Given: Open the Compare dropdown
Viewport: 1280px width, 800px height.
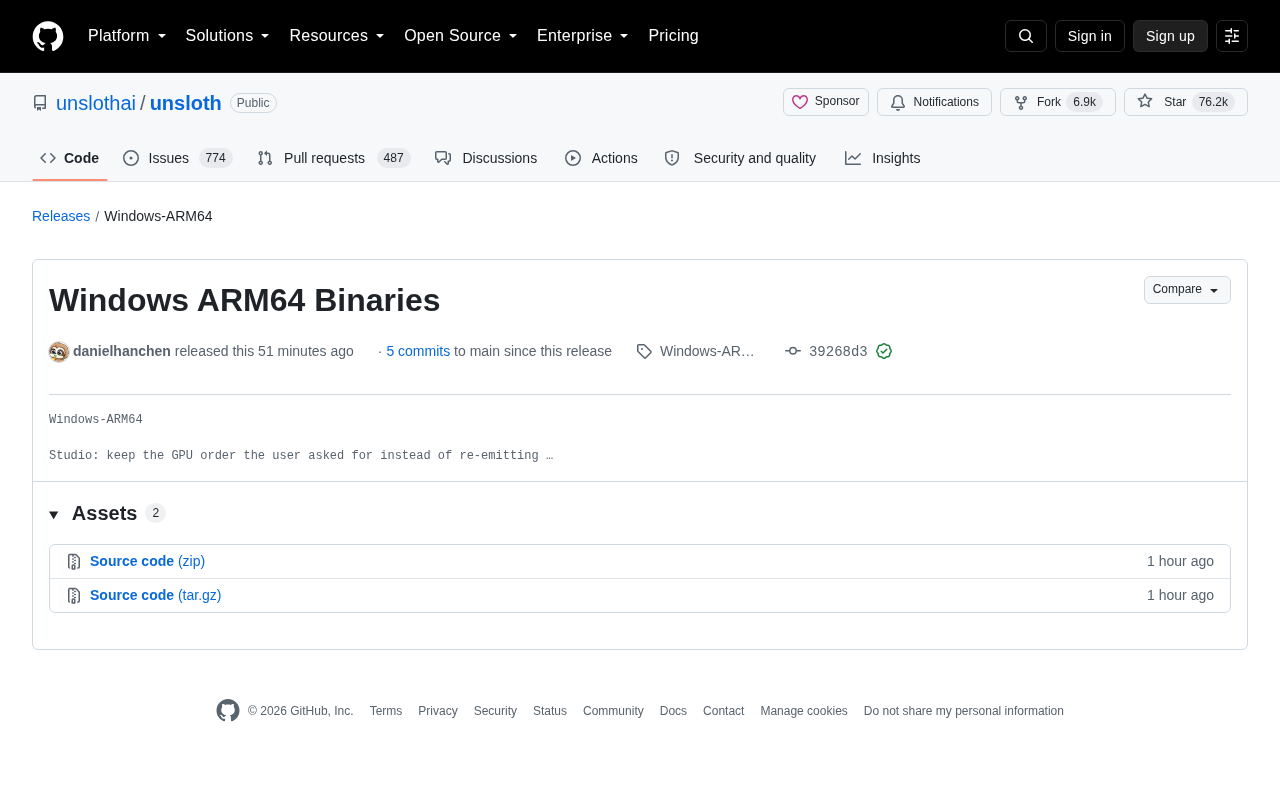Looking at the screenshot, I should [1187, 290].
